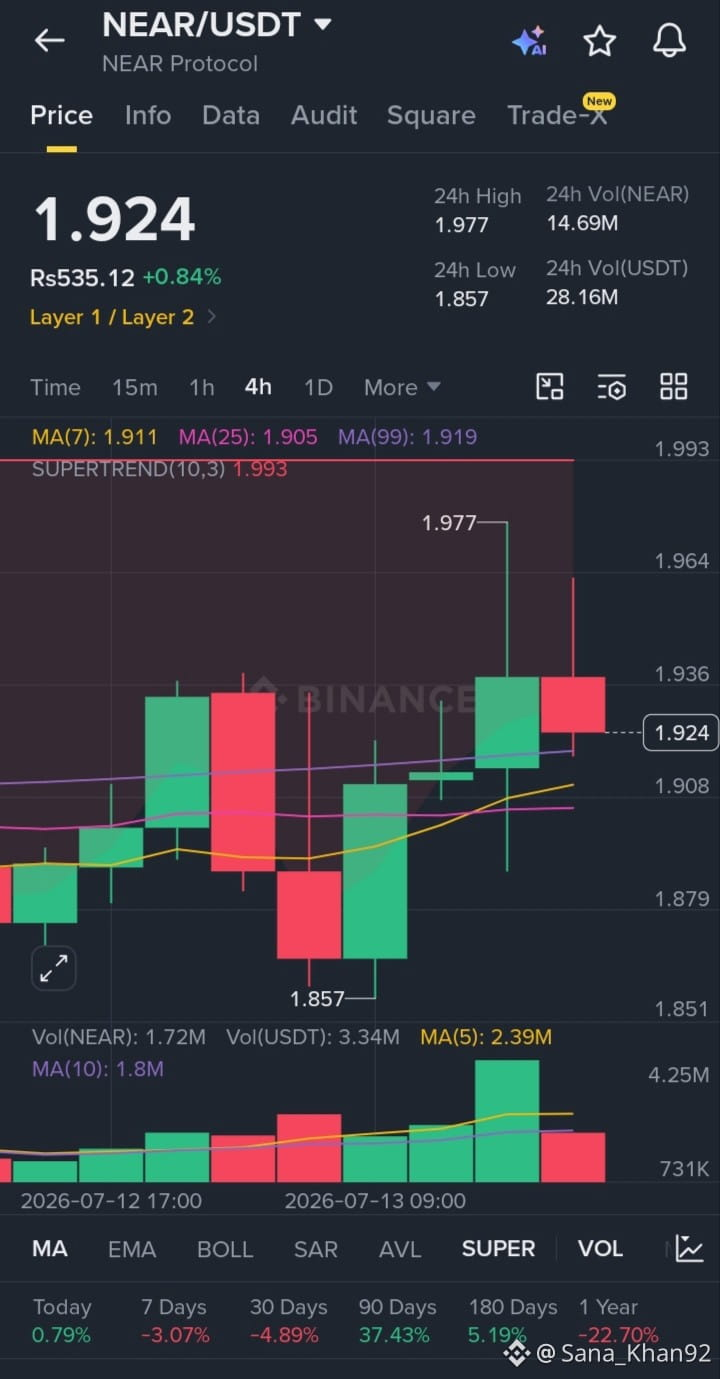Screen dimensions: 720x1379
Task: Select the 1D chart interval
Action: click(318, 387)
